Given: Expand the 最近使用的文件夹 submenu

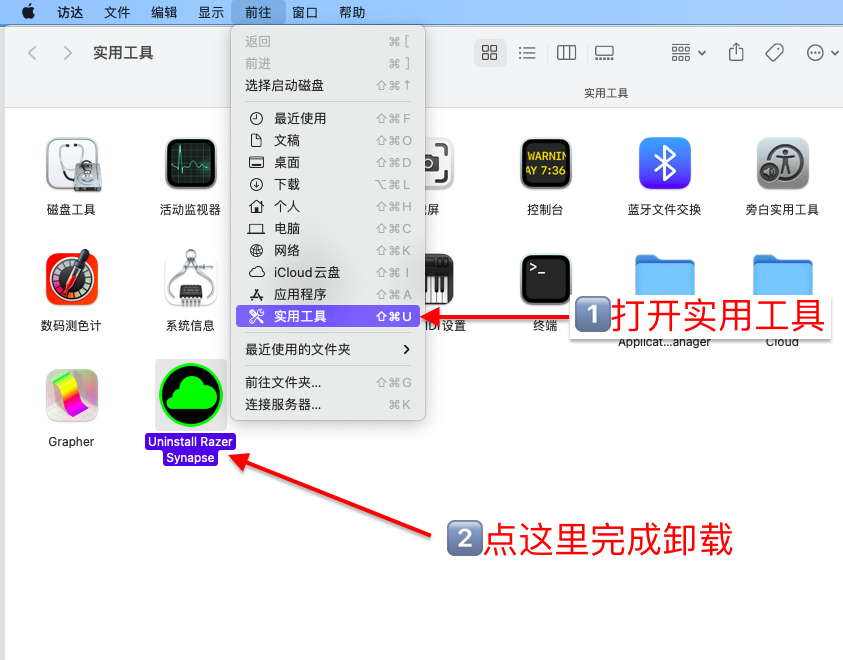Looking at the screenshot, I should click(328, 349).
